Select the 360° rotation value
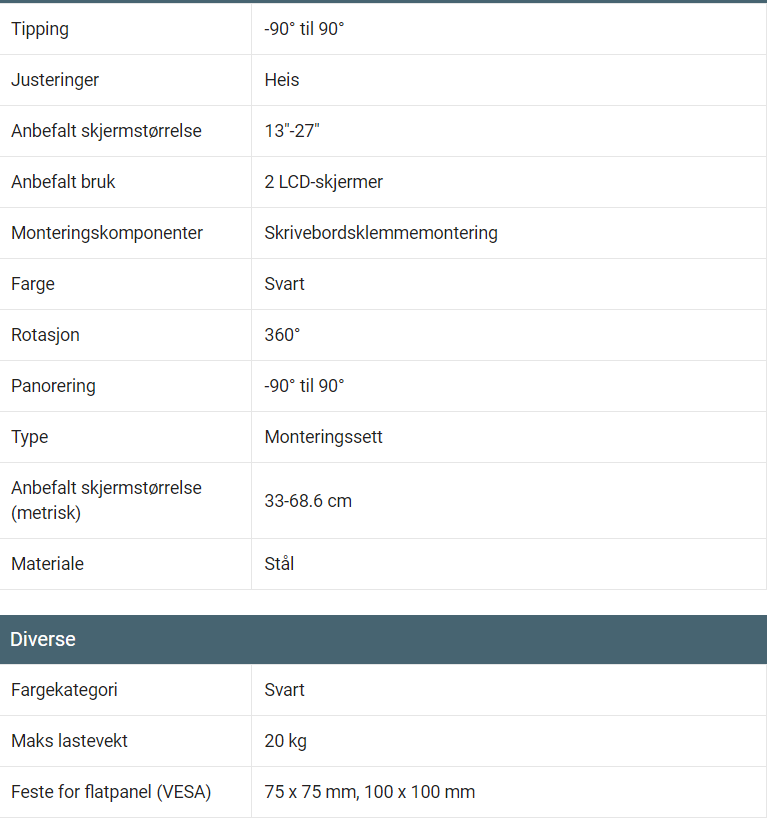 (x=282, y=335)
